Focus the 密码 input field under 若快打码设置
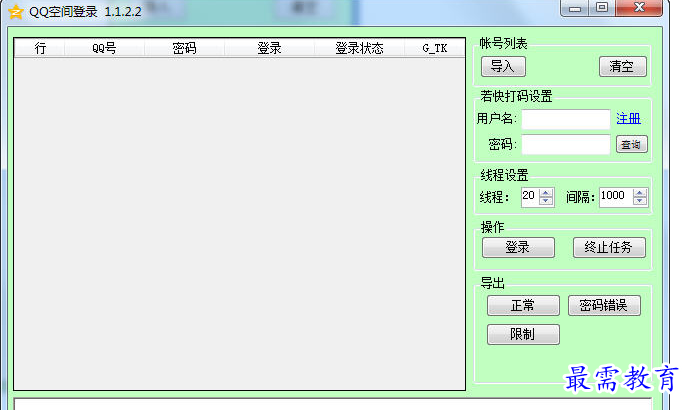 (x=566, y=145)
